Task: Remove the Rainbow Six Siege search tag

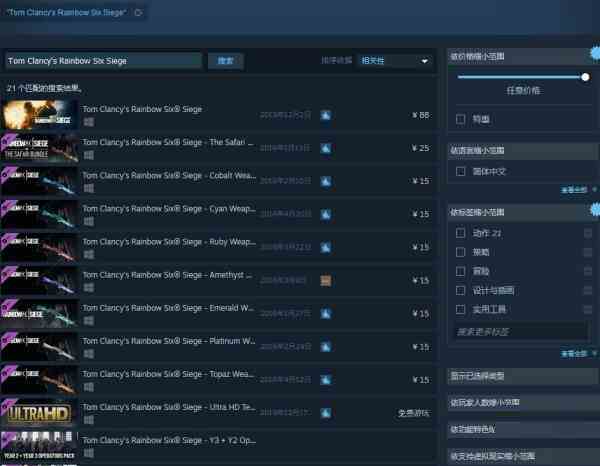Action: pos(139,13)
